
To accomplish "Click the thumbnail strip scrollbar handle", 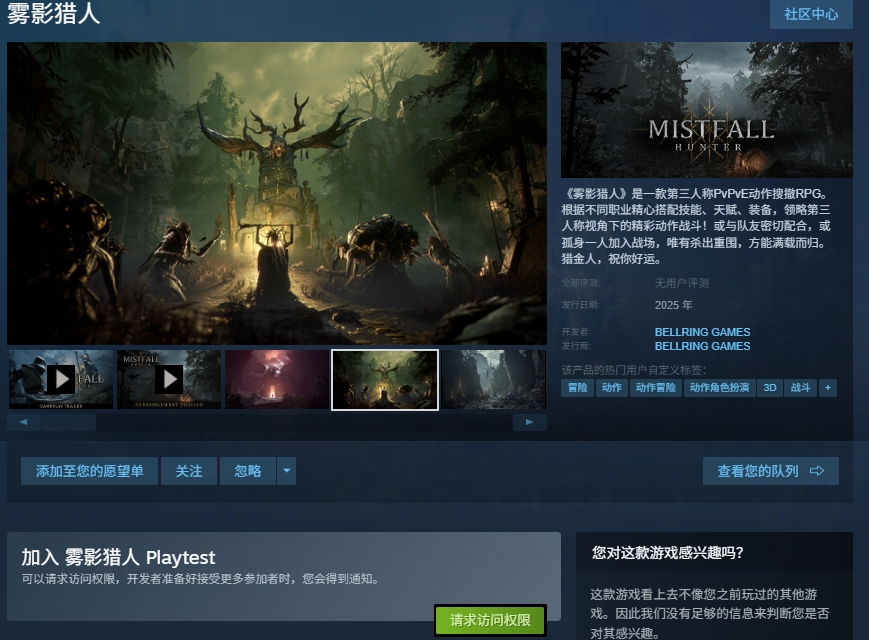I will [x=68, y=422].
